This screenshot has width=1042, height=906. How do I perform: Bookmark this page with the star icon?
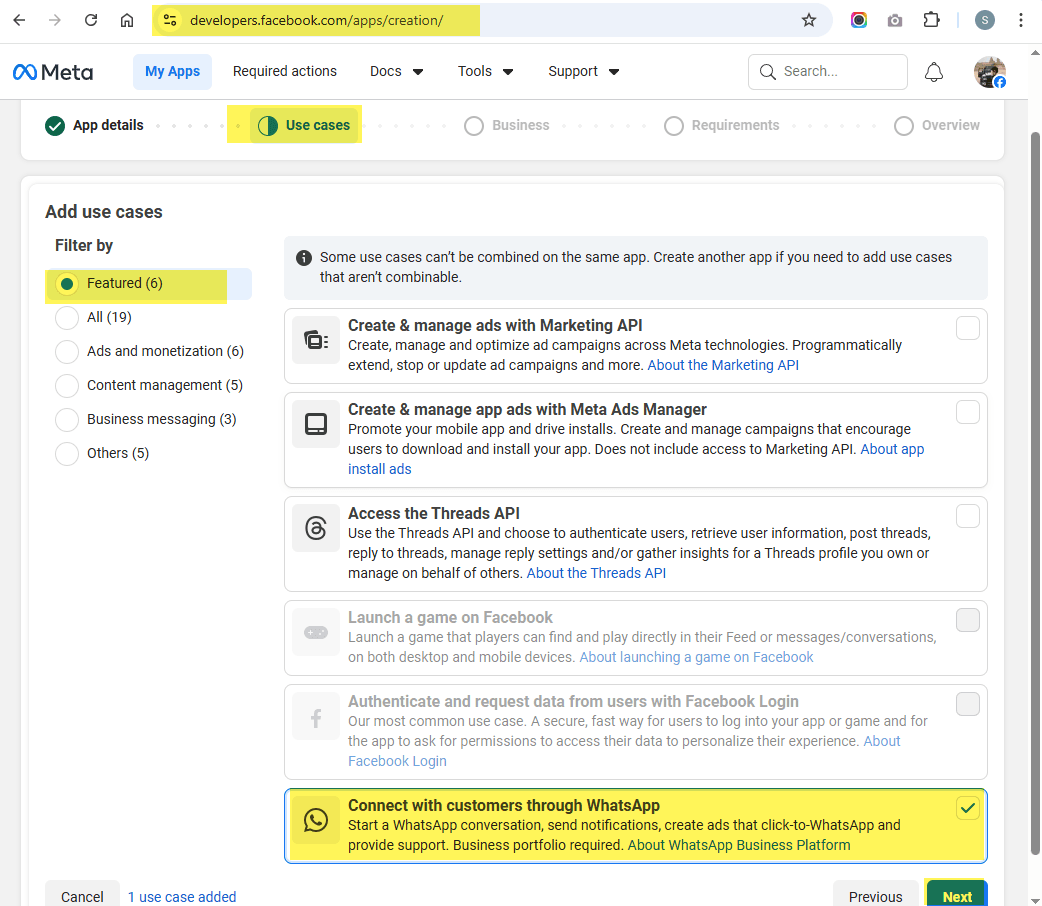(x=809, y=20)
